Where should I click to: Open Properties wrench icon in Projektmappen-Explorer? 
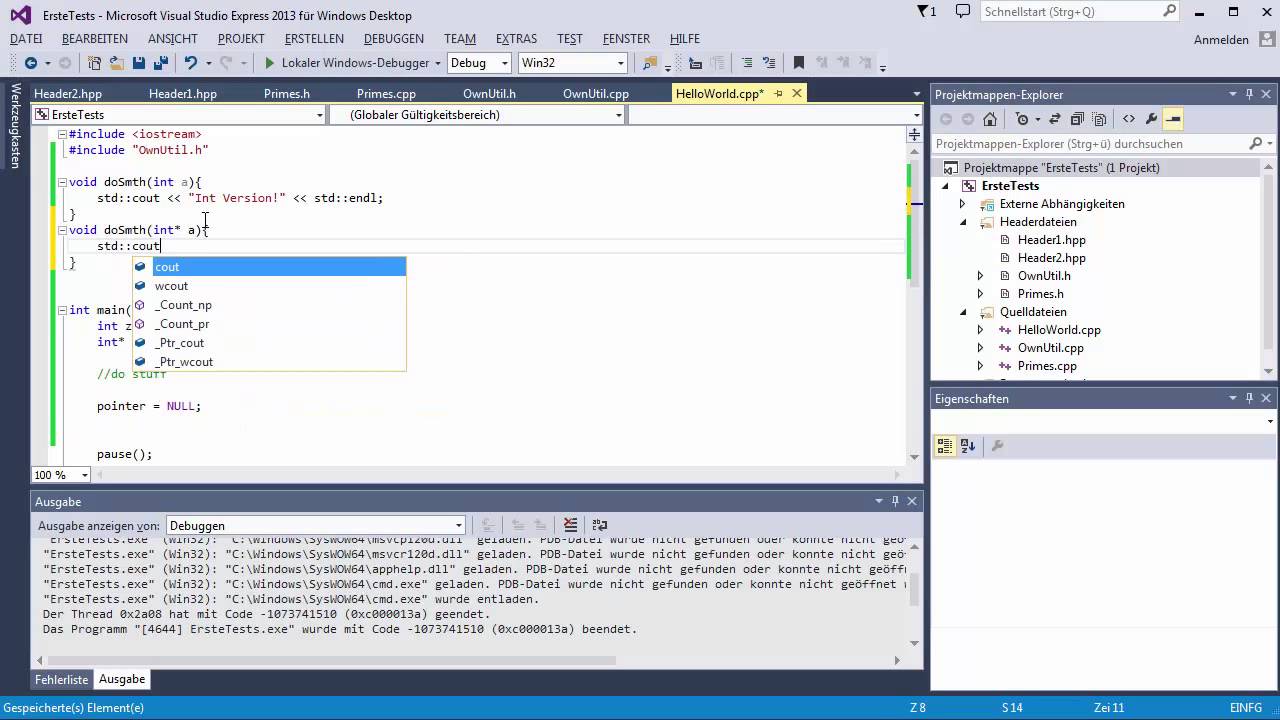[x=1151, y=119]
